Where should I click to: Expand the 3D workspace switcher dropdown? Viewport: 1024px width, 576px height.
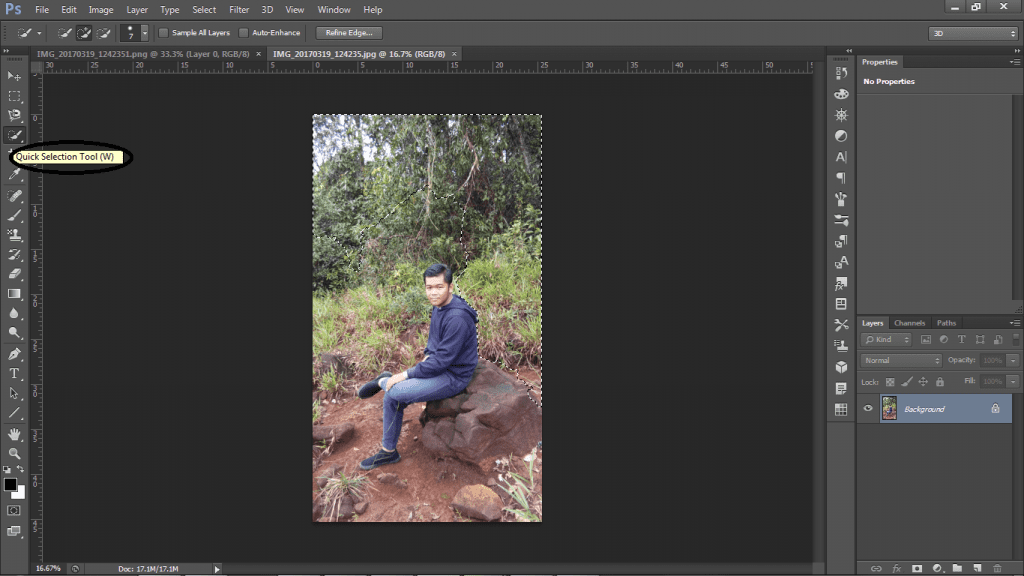[x=972, y=33]
